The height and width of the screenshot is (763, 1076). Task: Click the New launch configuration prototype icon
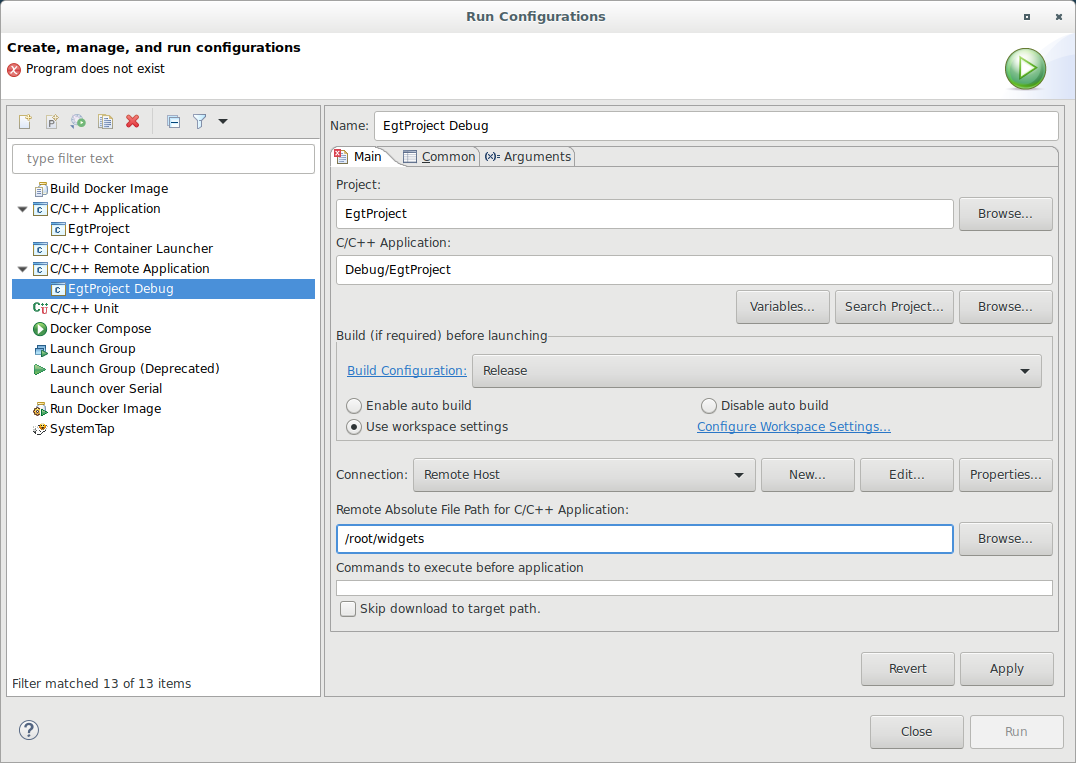52,121
